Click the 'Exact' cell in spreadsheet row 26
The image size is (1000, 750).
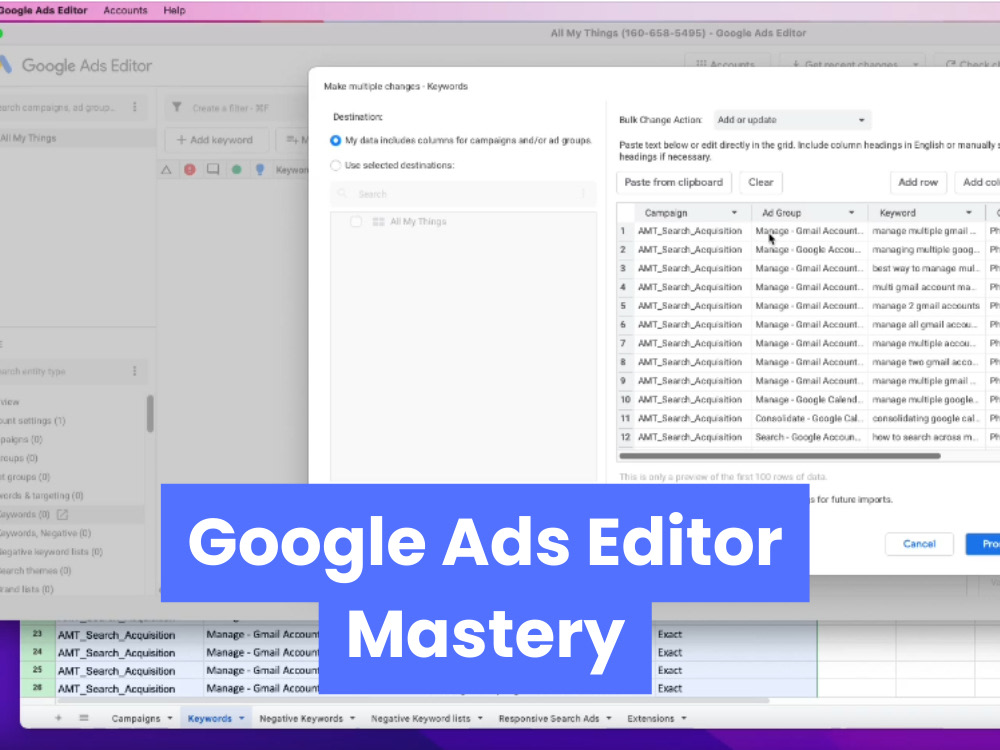point(736,688)
